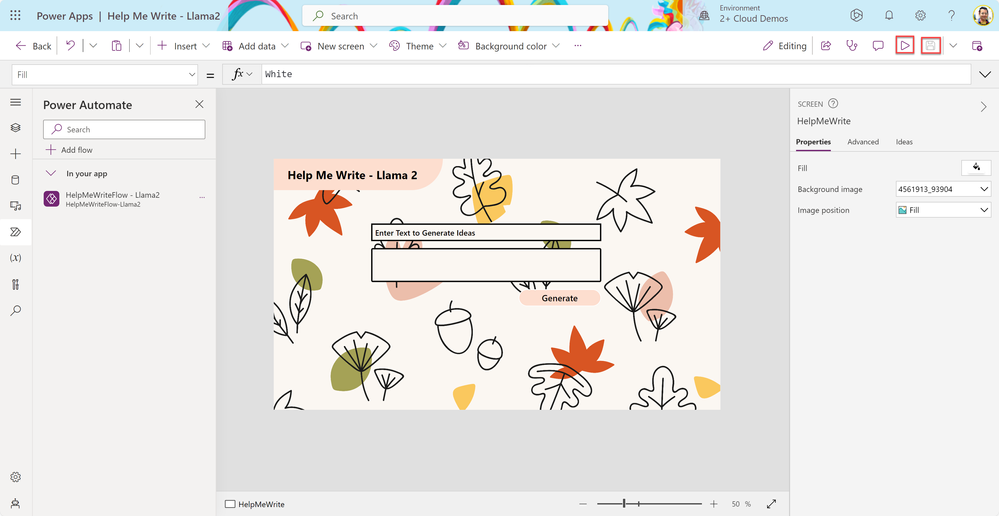999x516 pixels.
Task: Open the Add data dropdown
Action: pos(255,46)
